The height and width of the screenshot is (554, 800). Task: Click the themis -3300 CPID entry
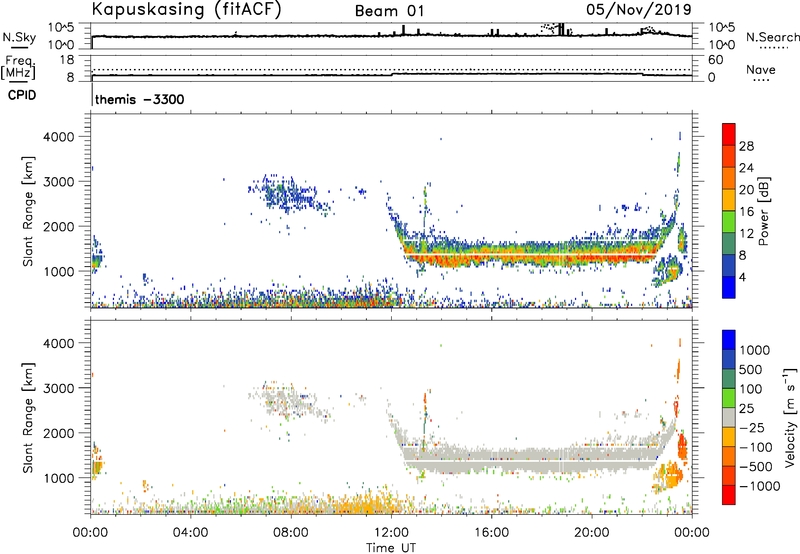pos(139,99)
